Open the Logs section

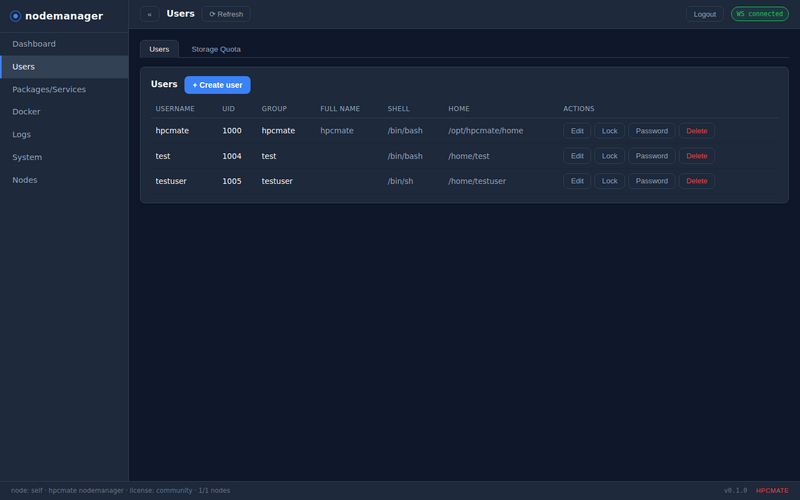[x=64, y=134]
